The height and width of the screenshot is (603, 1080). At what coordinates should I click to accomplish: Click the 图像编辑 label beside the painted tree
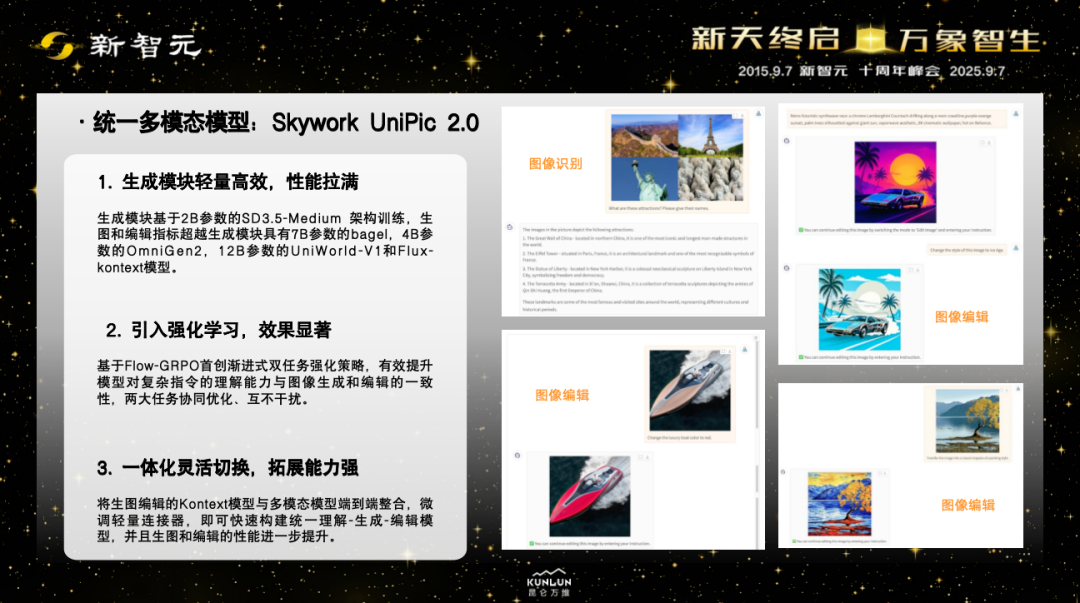tap(968, 505)
